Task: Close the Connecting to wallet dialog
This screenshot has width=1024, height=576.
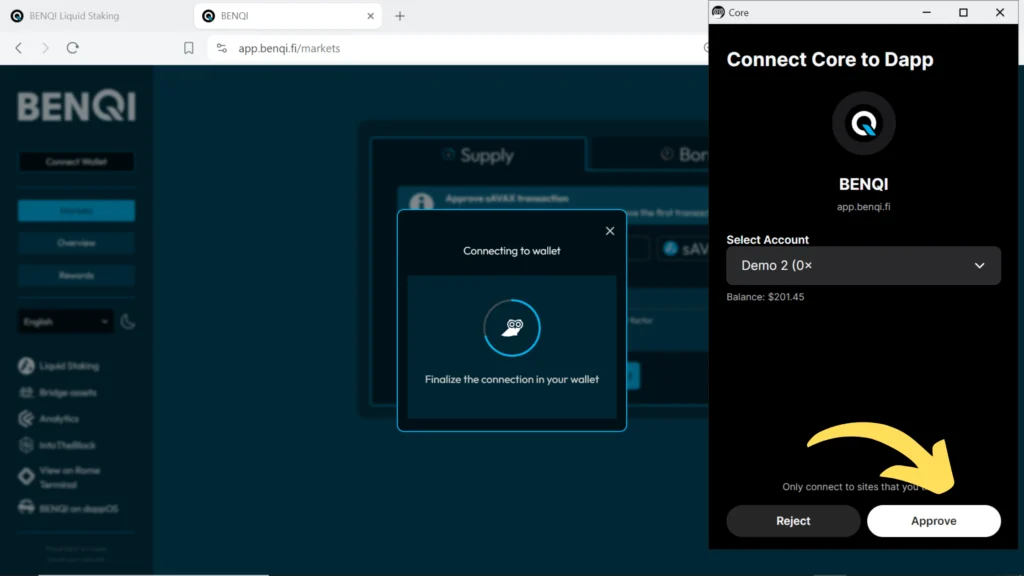Action: coord(610,231)
